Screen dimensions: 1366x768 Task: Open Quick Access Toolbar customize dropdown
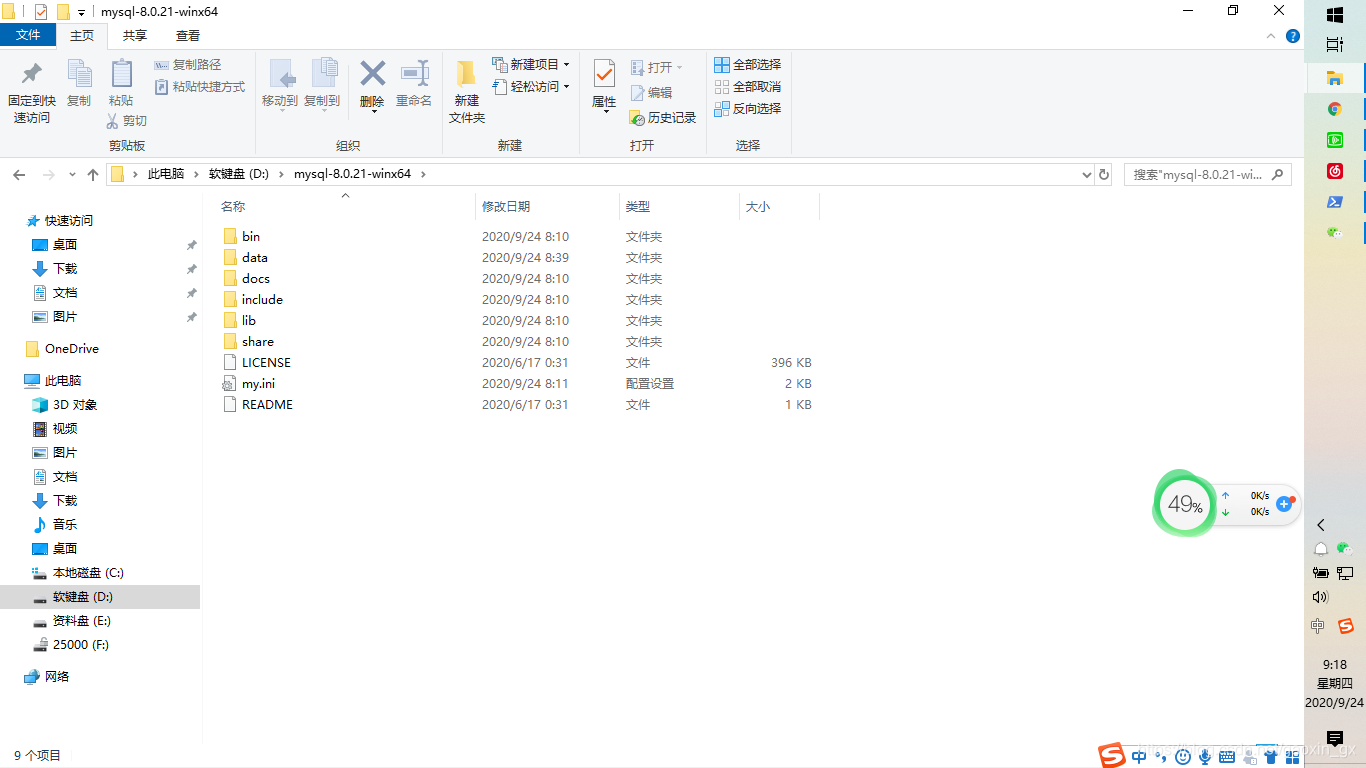click(81, 12)
